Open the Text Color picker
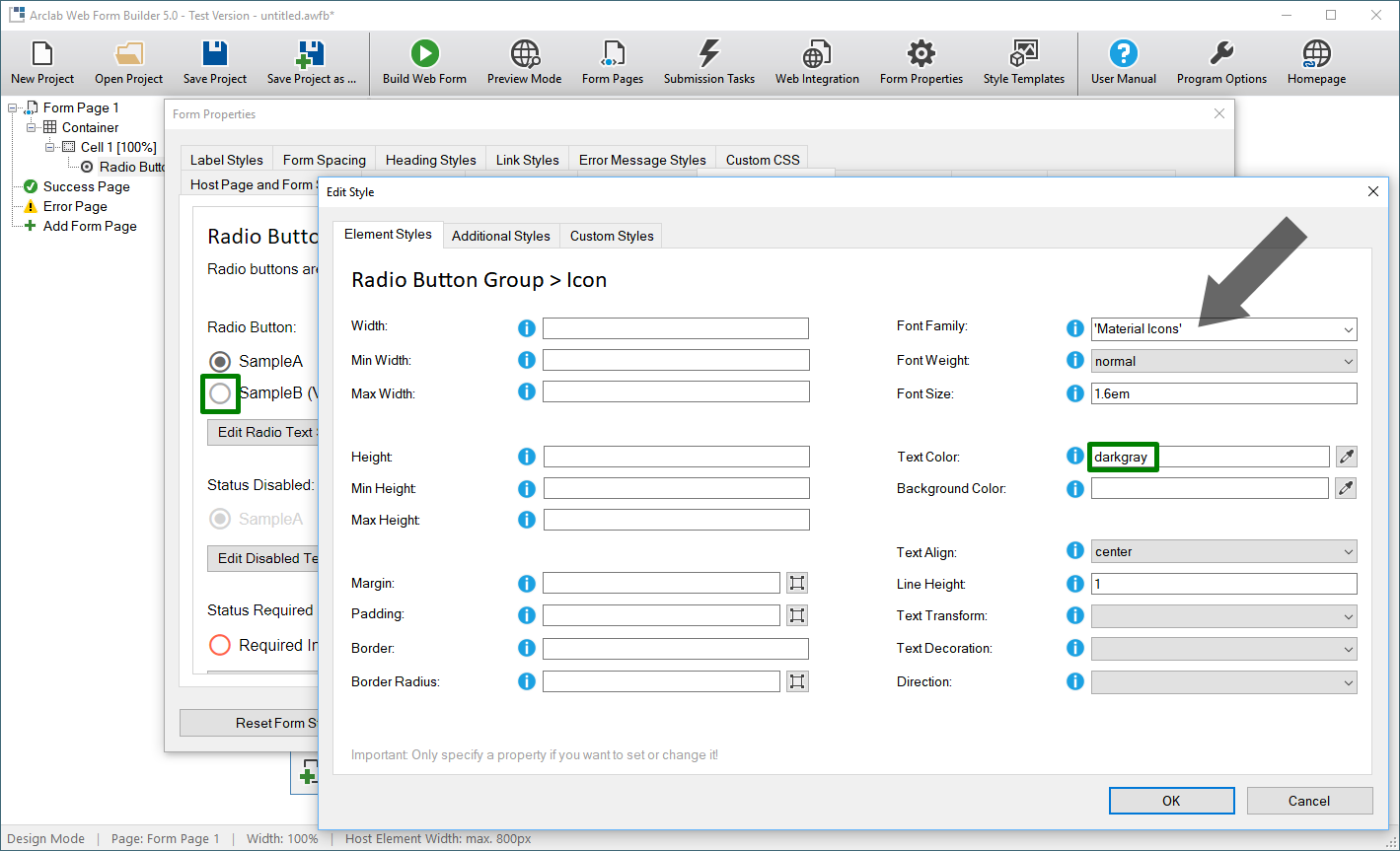Image resolution: width=1400 pixels, height=851 pixels. 1346,456
